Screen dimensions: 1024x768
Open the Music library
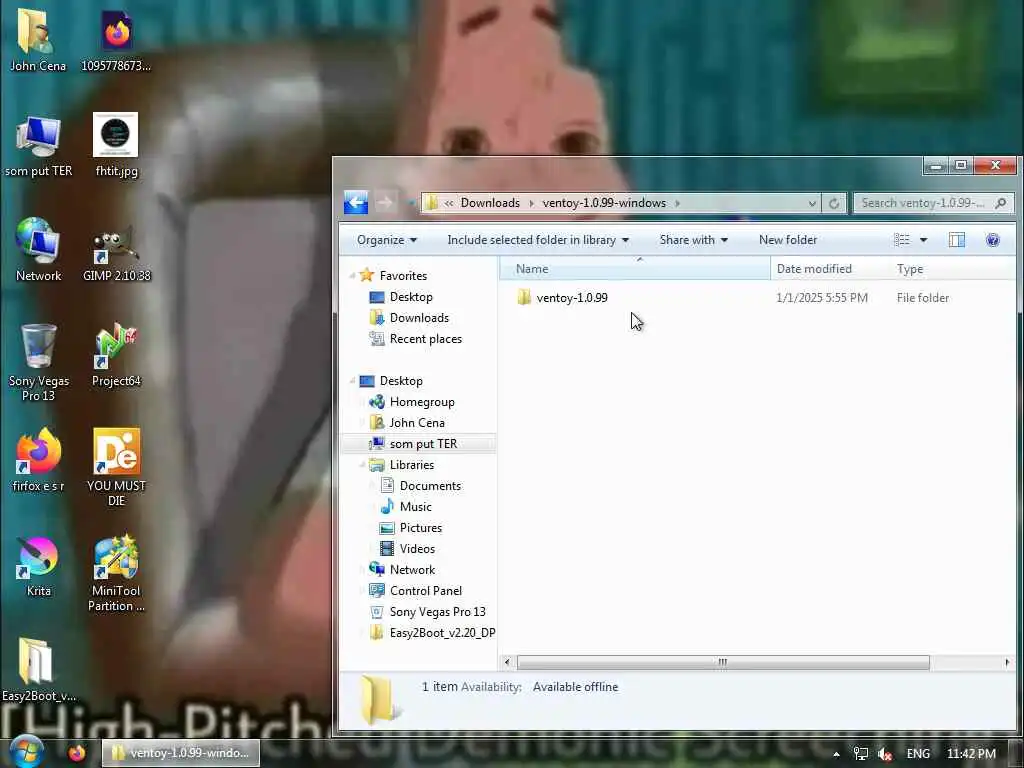[x=415, y=507]
